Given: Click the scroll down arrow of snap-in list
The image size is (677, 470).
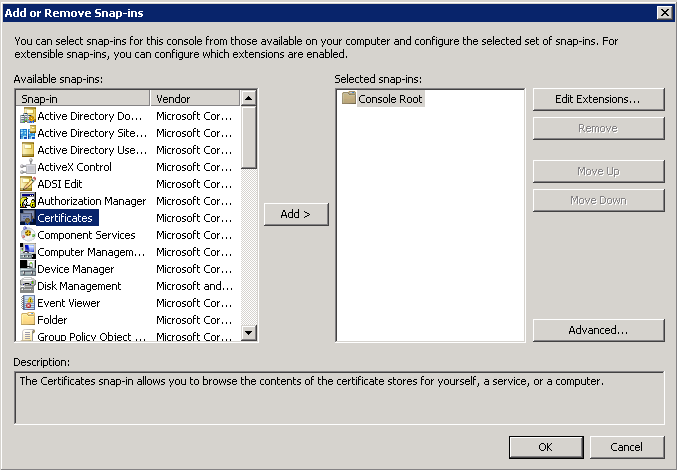Looking at the screenshot, I should (248, 332).
